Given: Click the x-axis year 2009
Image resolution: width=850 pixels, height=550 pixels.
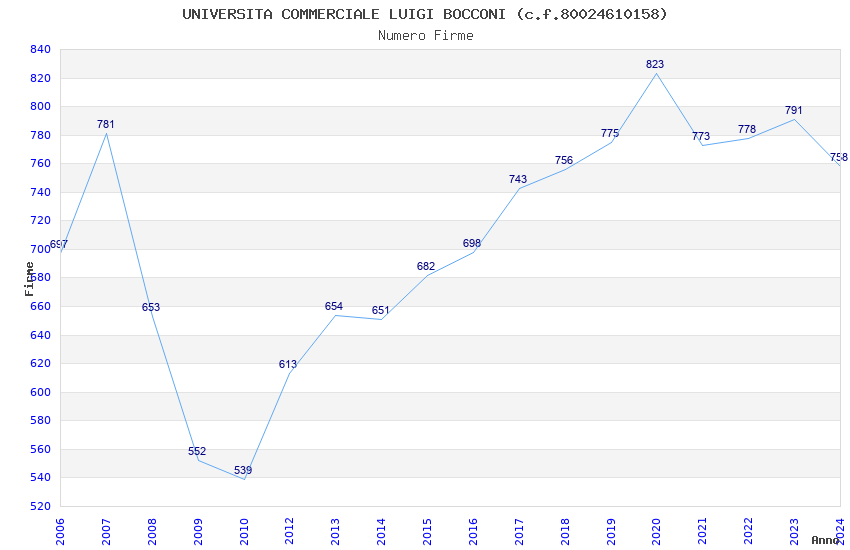Looking at the screenshot, I should (x=198, y=531).
